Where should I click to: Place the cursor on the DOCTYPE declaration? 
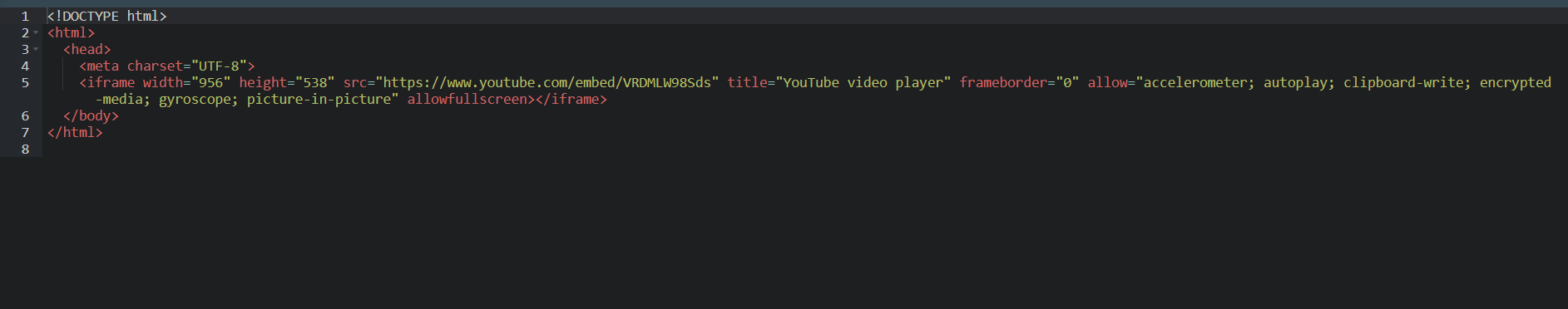pyautogui.click(x=106, y=16)
